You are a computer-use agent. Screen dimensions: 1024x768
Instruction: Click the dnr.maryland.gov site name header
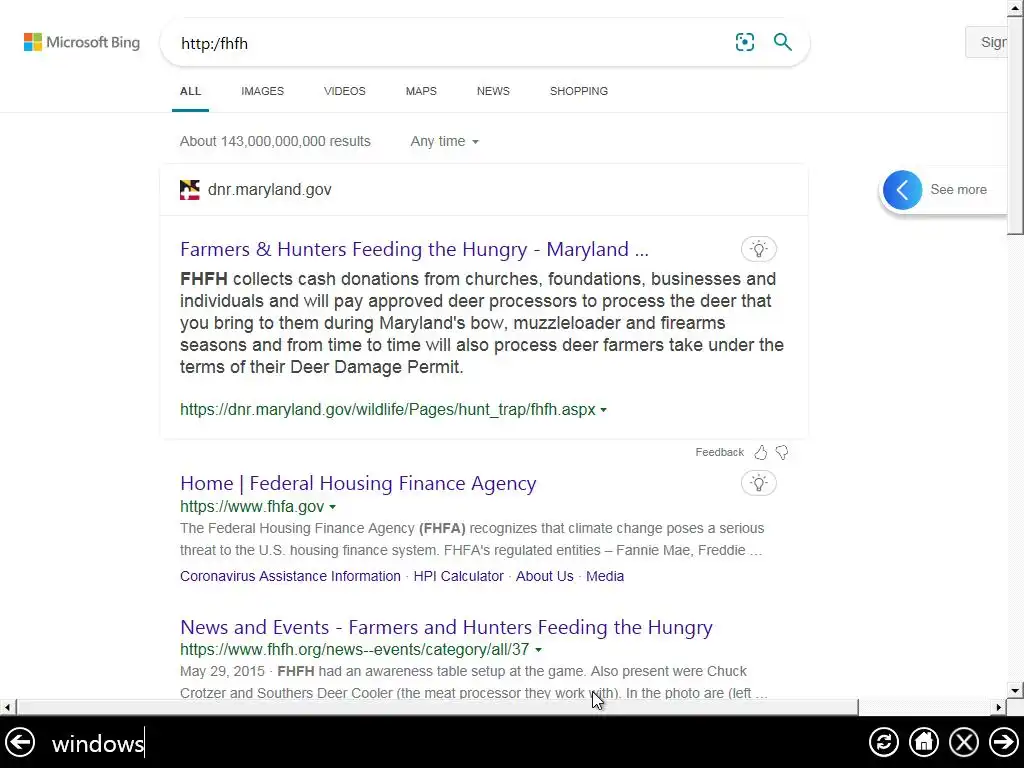[270, 189]
